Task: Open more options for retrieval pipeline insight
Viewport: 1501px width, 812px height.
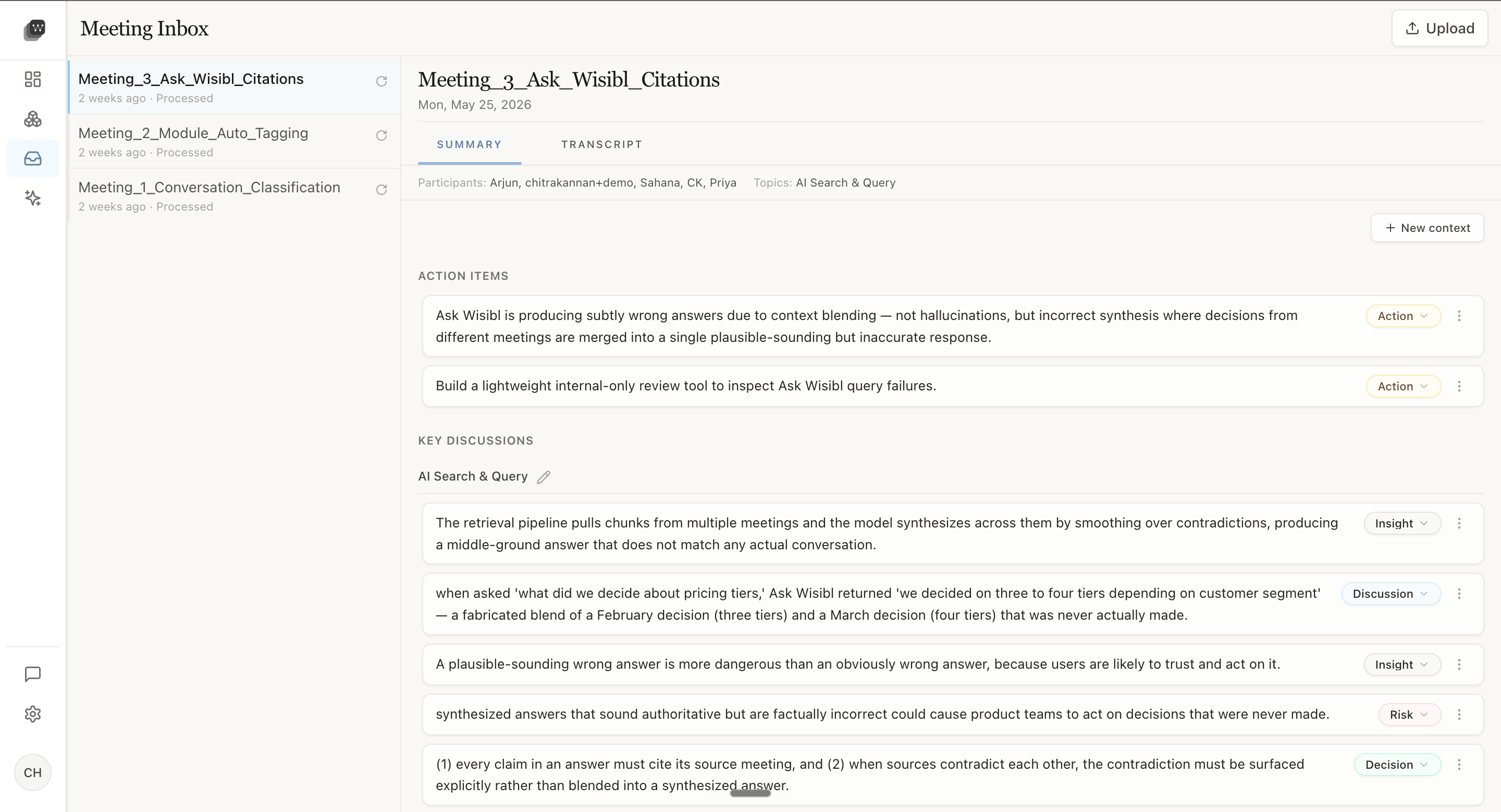Action: [1459, 523]
